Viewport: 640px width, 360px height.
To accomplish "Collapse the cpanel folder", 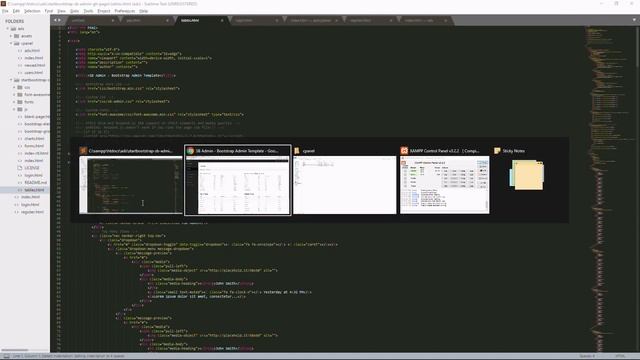I will point(11,43).
